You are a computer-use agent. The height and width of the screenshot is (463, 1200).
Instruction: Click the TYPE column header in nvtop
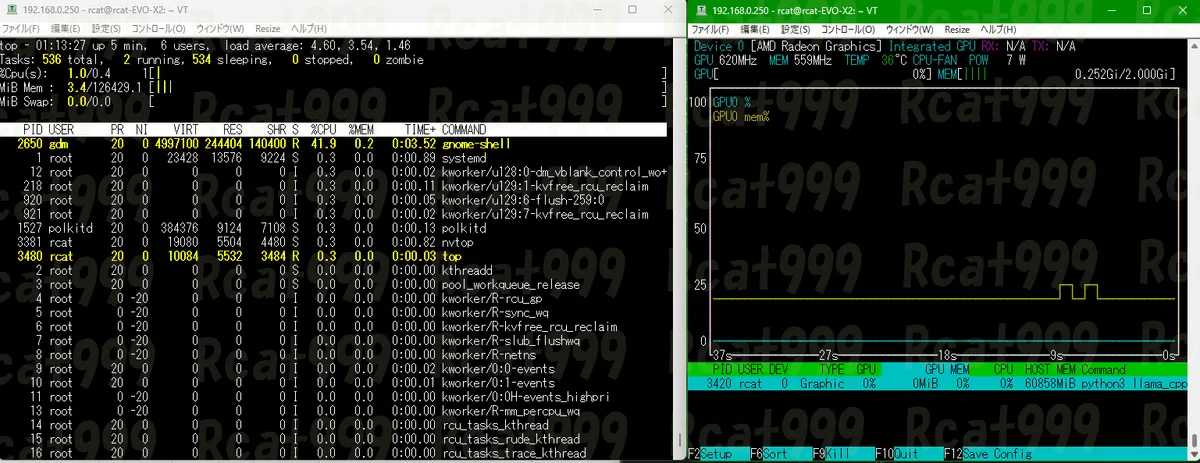(832, 369)
